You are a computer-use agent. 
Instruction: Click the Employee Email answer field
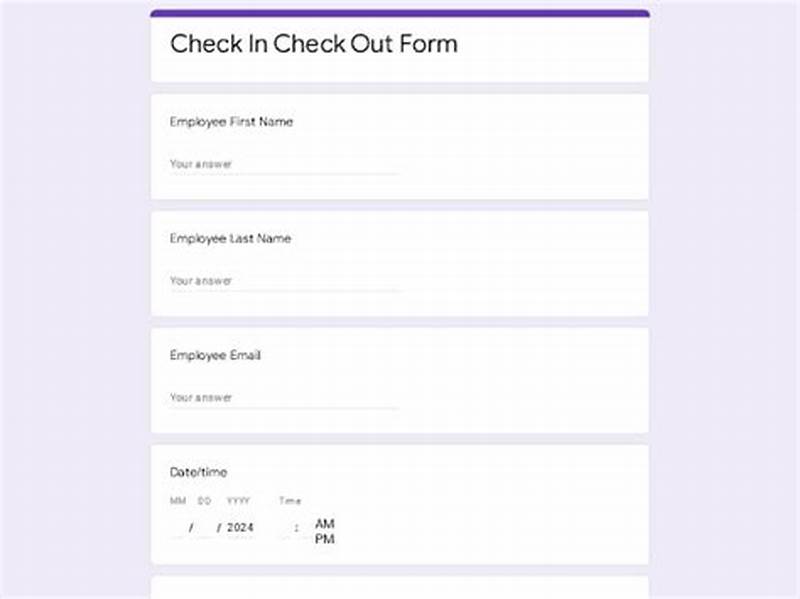[x=285, y=397]
